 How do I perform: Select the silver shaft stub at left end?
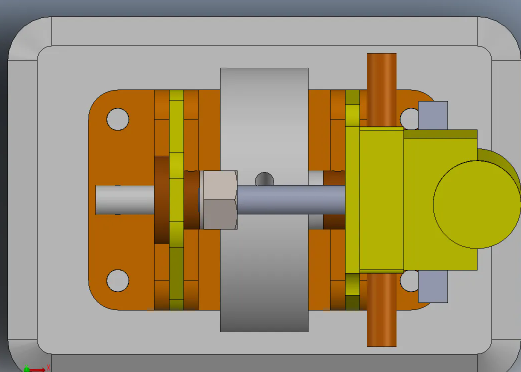(x=125, y=200)
